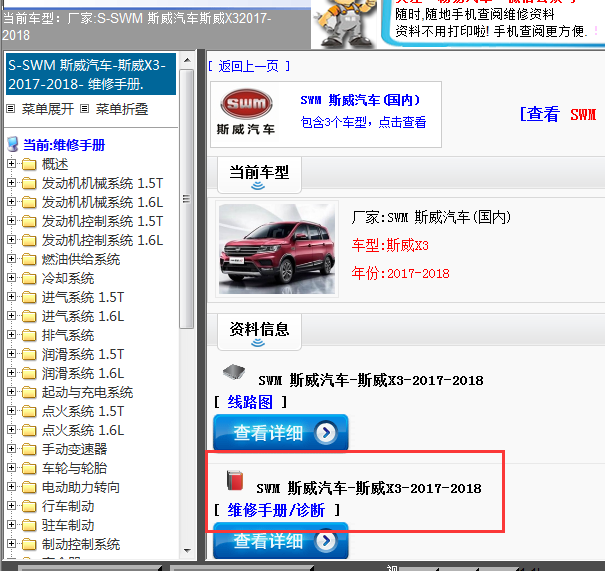
Task: Click folder icon of 驻车制动
Action: (29, 525)
